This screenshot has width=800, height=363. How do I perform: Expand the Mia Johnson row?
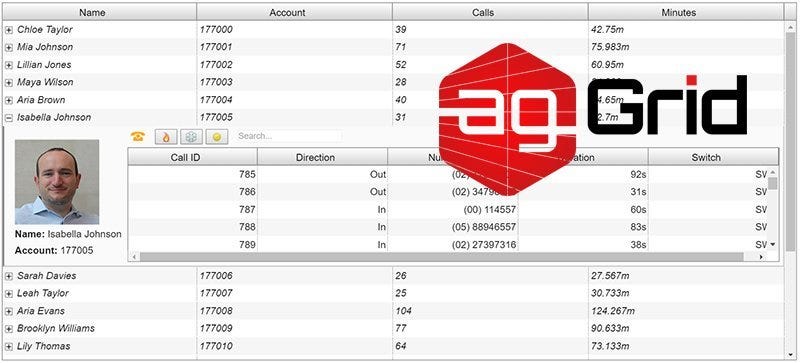[9, 47]
